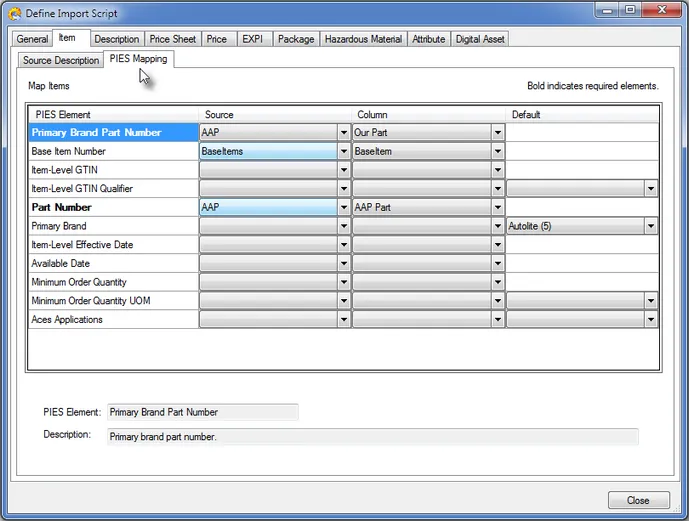Maximize the Define Import Script window
This screenshot has width=689, height=521.
[630, 10]
